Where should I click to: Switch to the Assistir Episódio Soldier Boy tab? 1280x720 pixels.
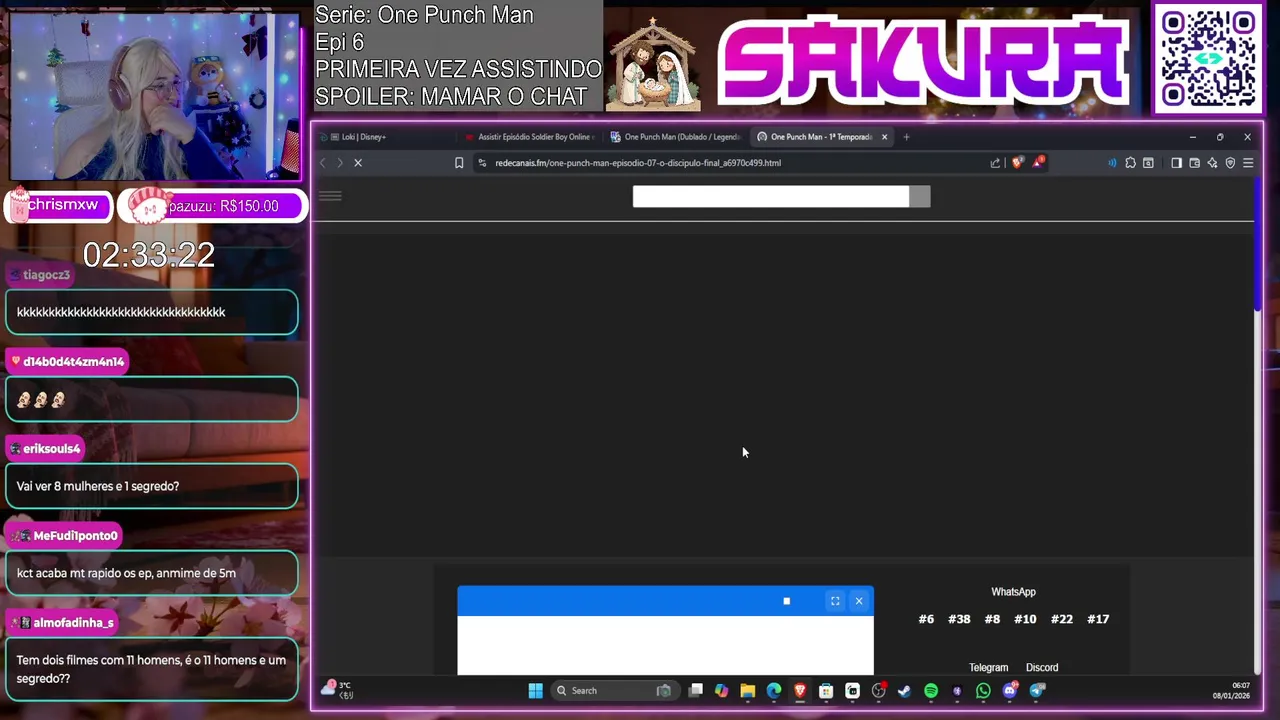point(529,137)
